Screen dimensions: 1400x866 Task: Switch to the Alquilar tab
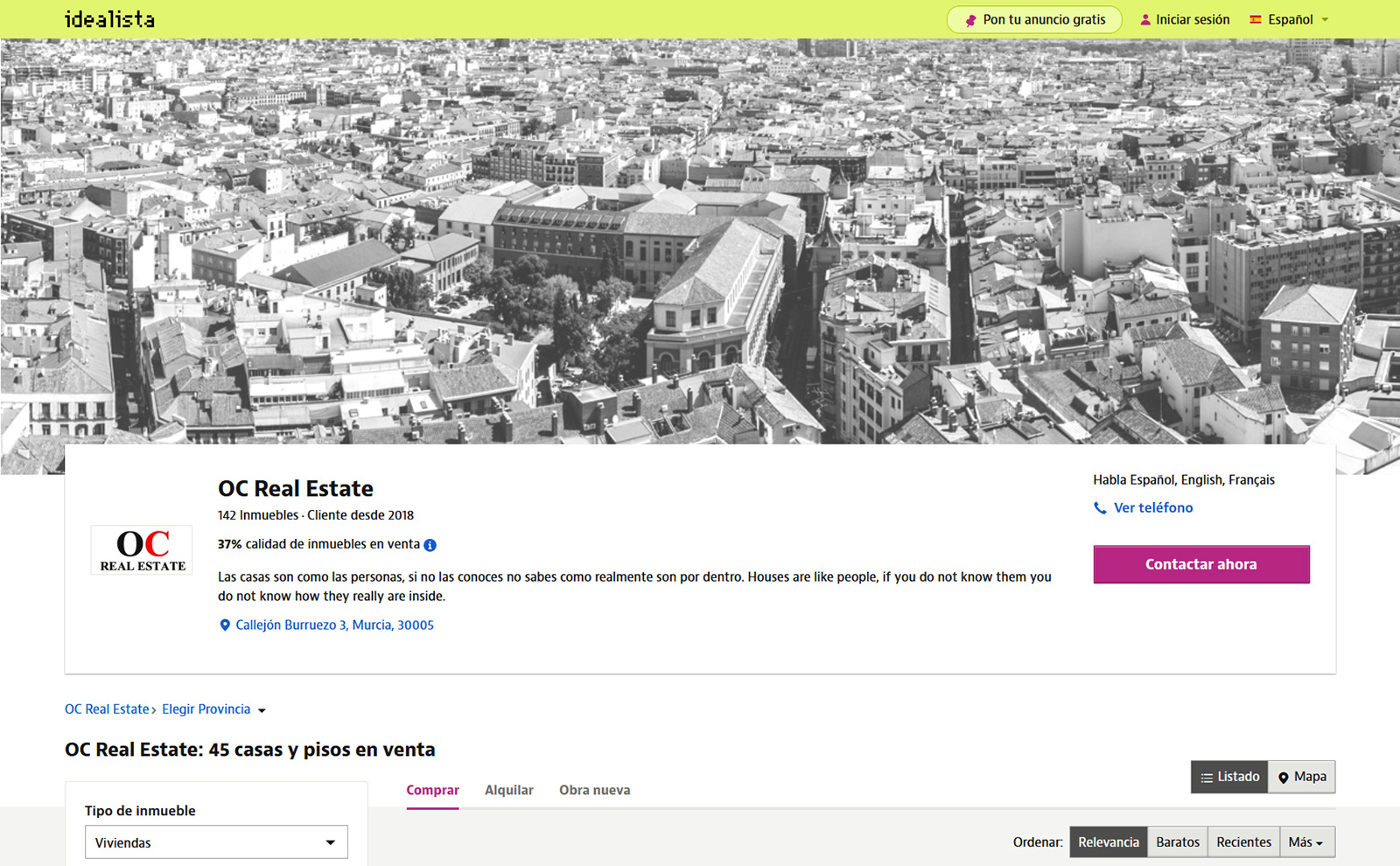[x=509, y=791]
